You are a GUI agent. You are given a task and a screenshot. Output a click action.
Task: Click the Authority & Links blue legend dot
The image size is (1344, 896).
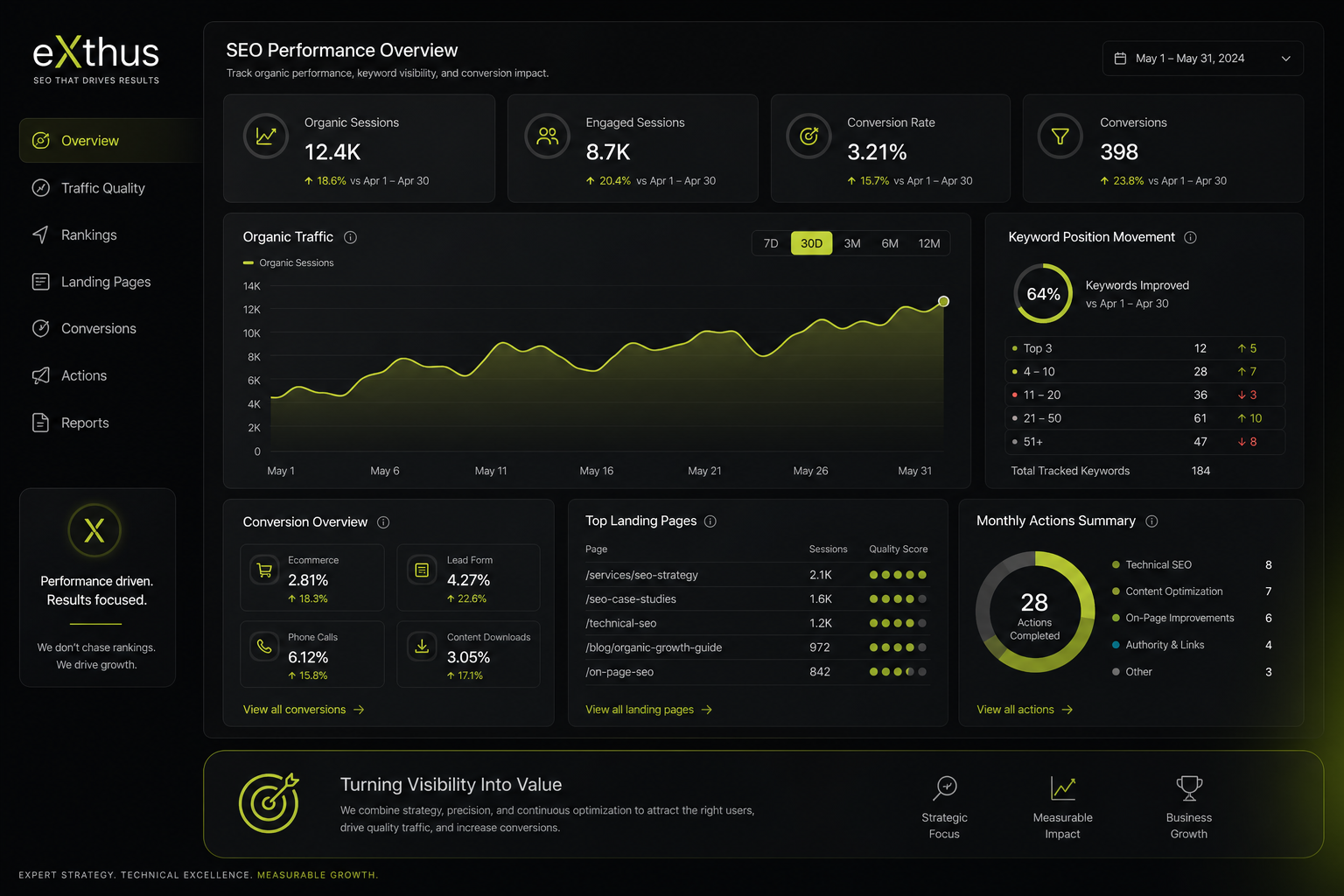[x=1116, y=645]
